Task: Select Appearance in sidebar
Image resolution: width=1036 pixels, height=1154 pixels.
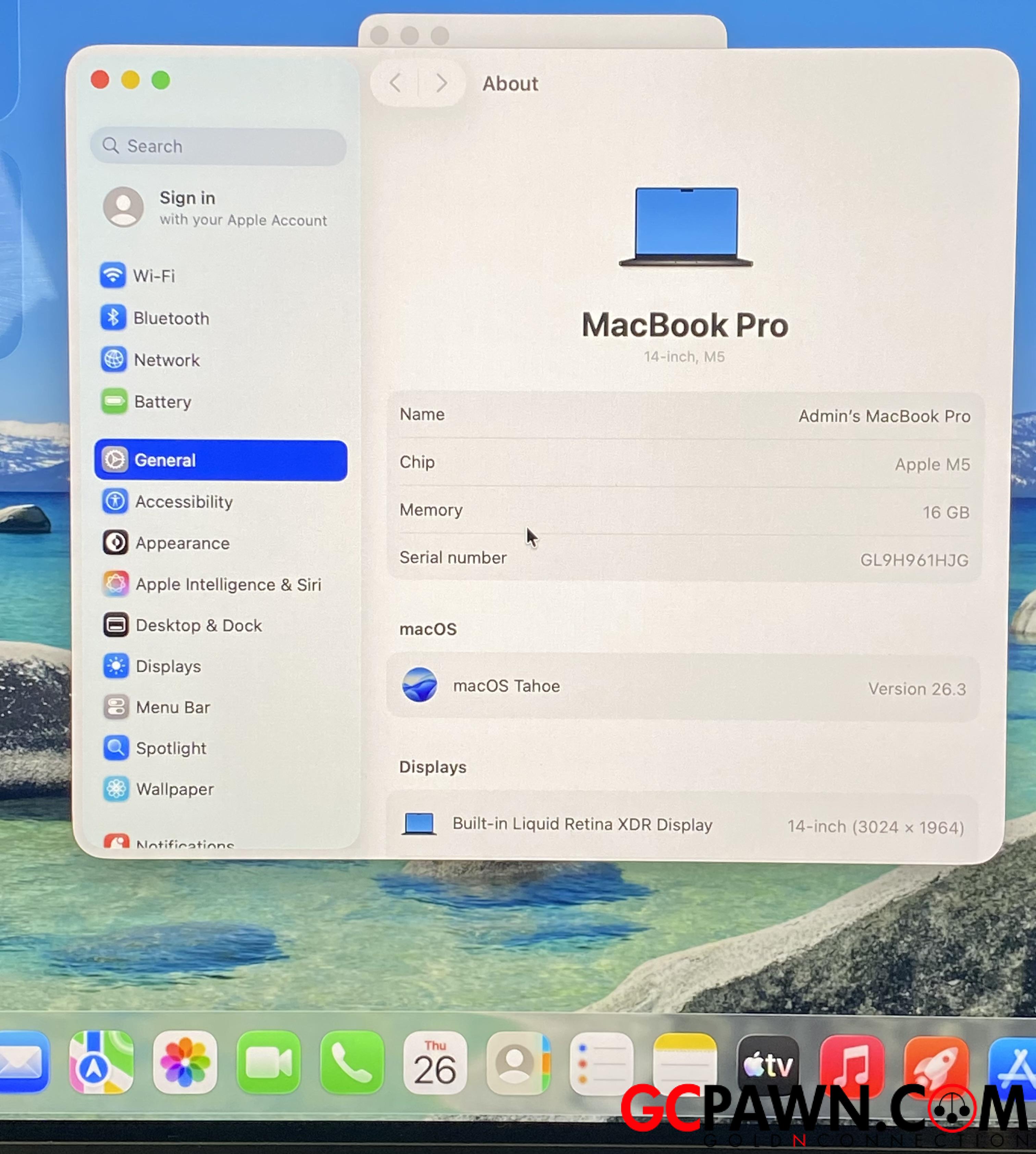Action: [182, 543]
